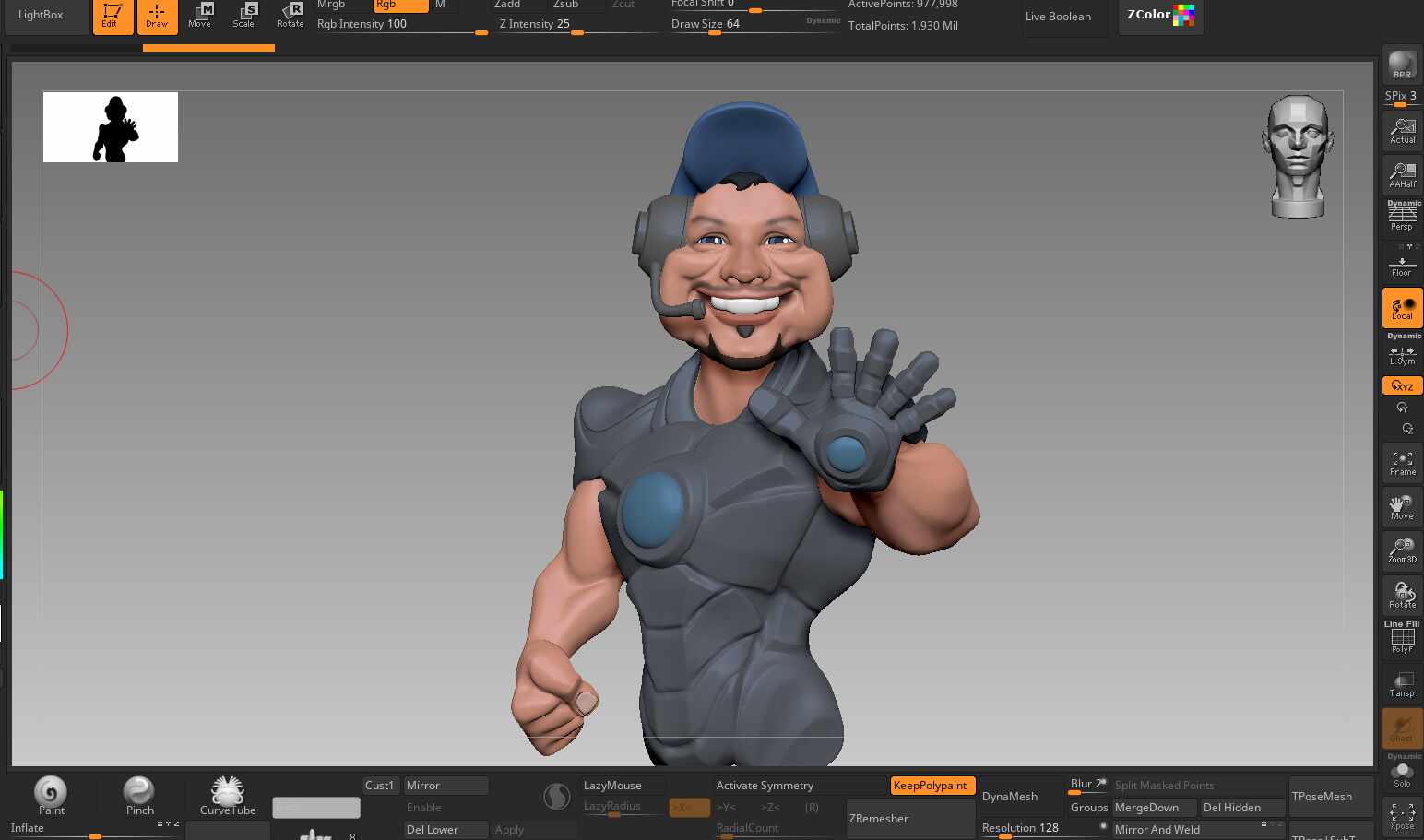Toggle Persp perspective view
The width and height of the screenshot is (1424, 840).
pyautogui.click(x=1402, y=218)
